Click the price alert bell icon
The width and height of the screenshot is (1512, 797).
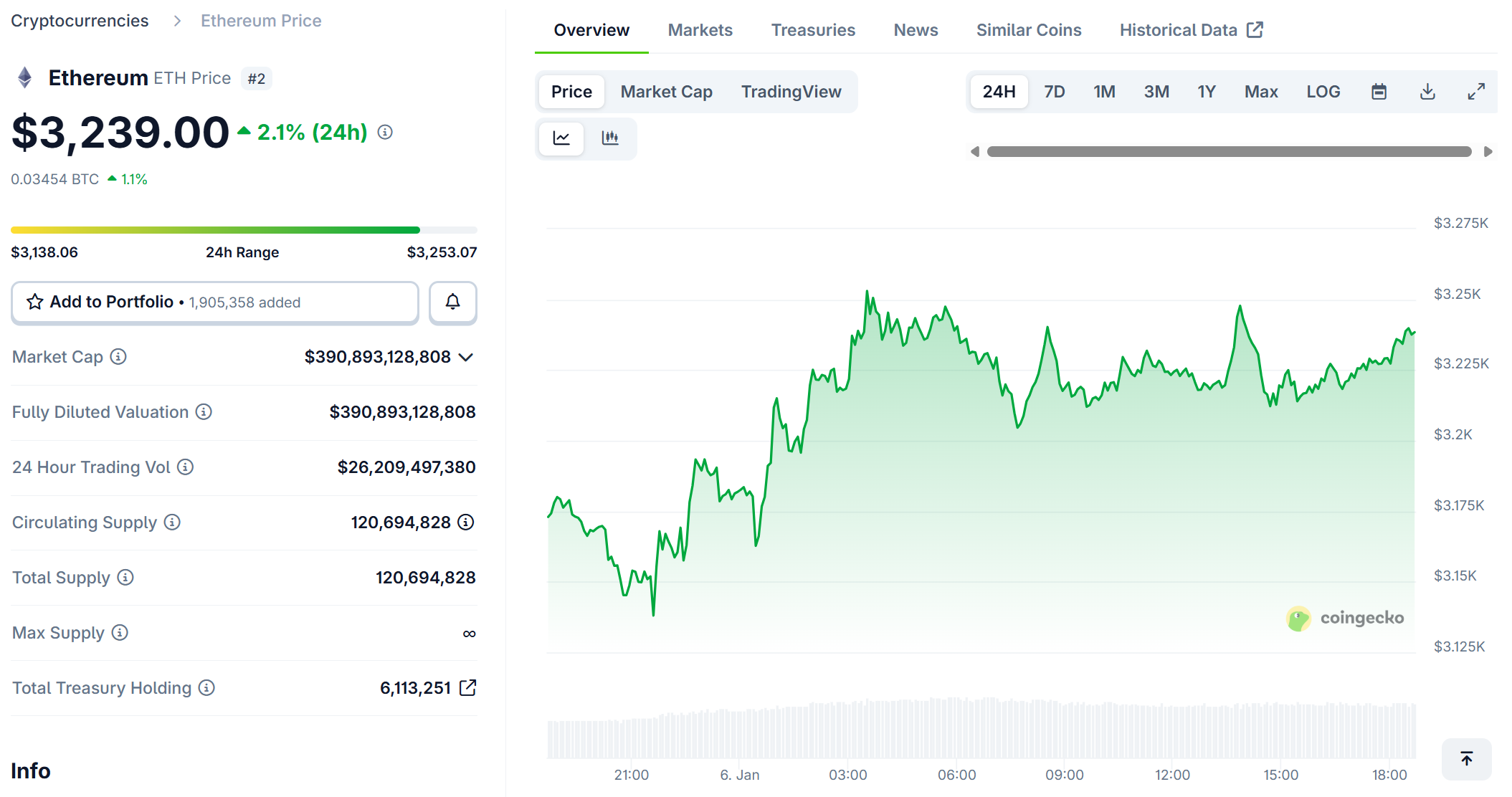coord(452,302)
